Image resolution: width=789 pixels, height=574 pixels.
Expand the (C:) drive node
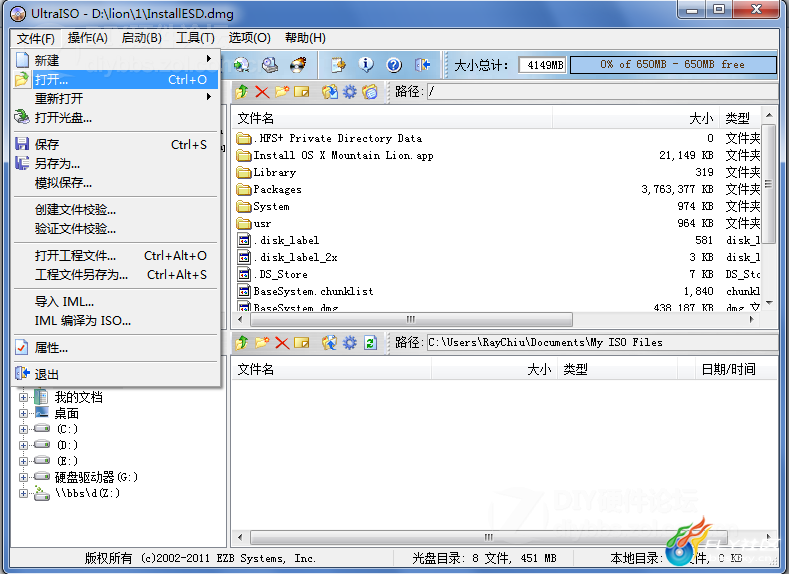(x=23, y=429)
